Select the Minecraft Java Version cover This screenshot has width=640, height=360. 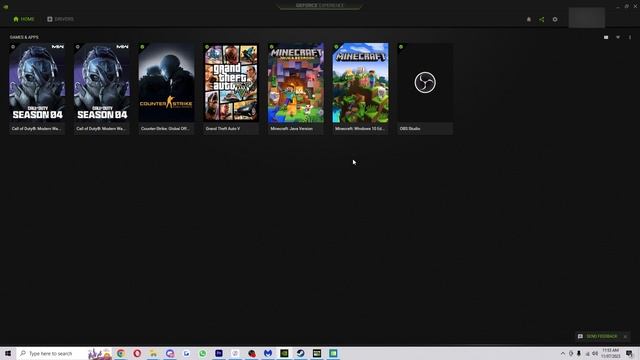coord(296,82)
